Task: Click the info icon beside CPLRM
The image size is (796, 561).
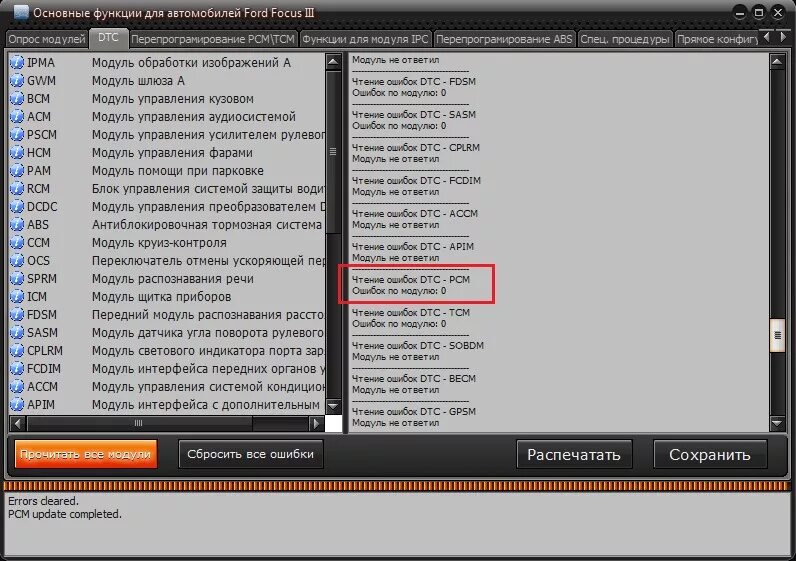Action: (17, 351)
